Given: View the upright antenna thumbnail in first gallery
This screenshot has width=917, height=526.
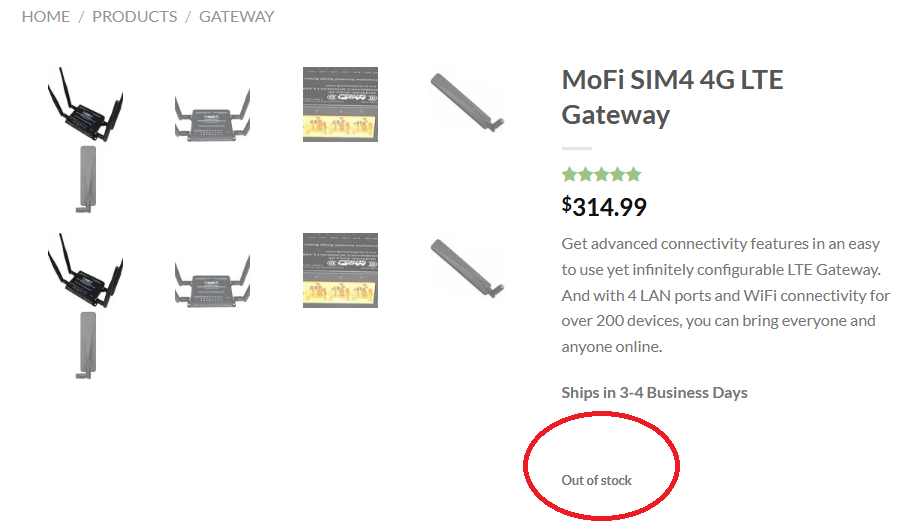Looking at the screenshot, I should coord(85,178).
